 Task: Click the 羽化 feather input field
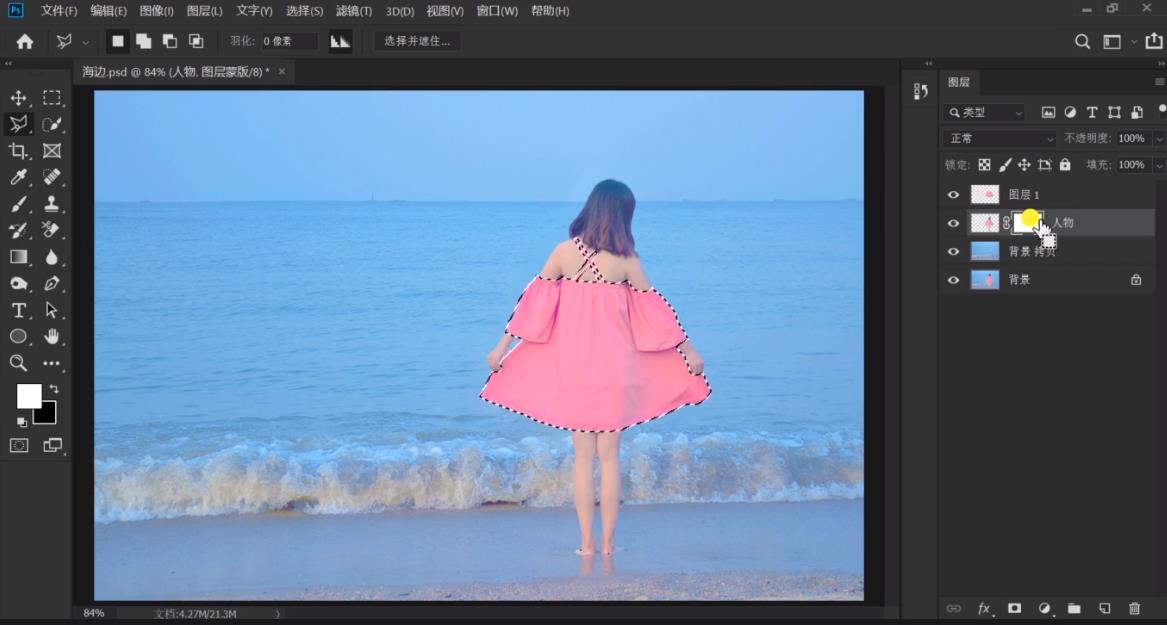(289, 41)
